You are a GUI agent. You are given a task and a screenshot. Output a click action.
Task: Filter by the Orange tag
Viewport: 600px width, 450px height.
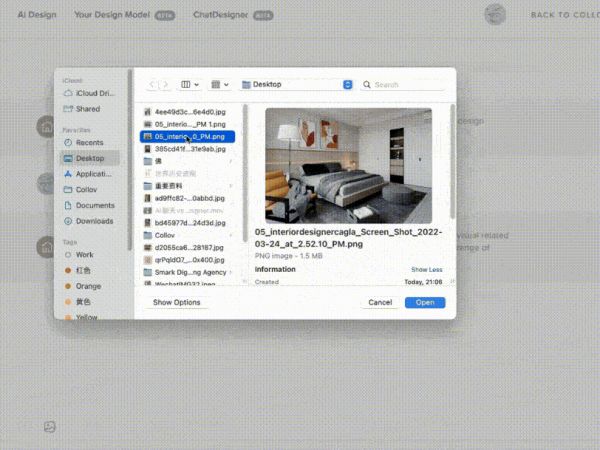[87, 286]
